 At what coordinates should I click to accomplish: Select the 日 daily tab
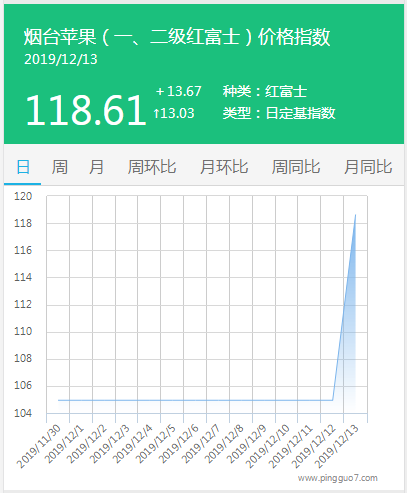(x=23, y=167)
